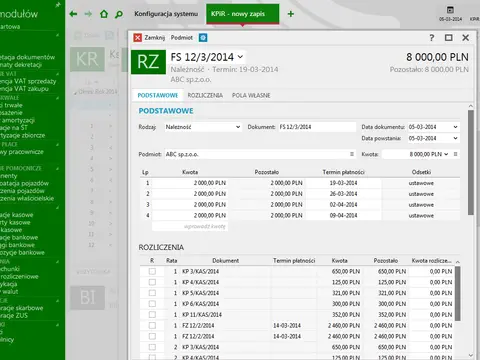The image size is (480, 360).
Task: Open bankowe entry below kasowe in sidebar
Action: [19, 238]
